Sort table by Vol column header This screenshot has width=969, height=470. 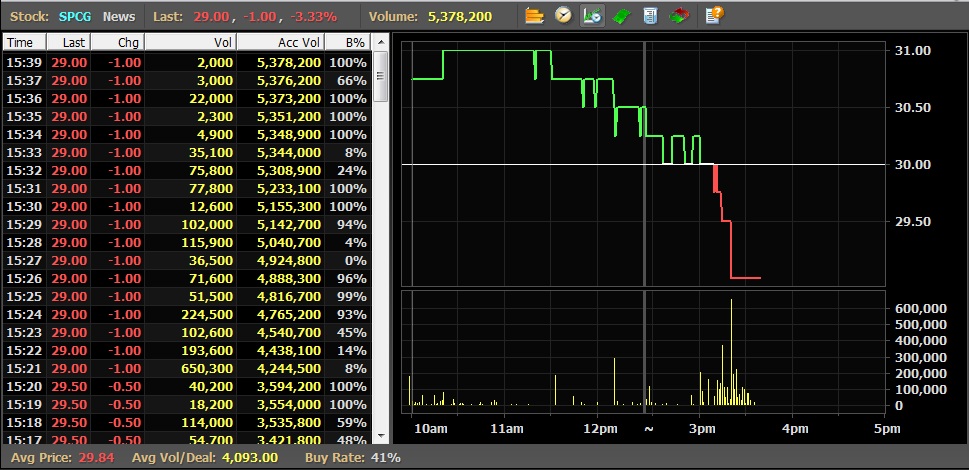[x=190, y=42]
